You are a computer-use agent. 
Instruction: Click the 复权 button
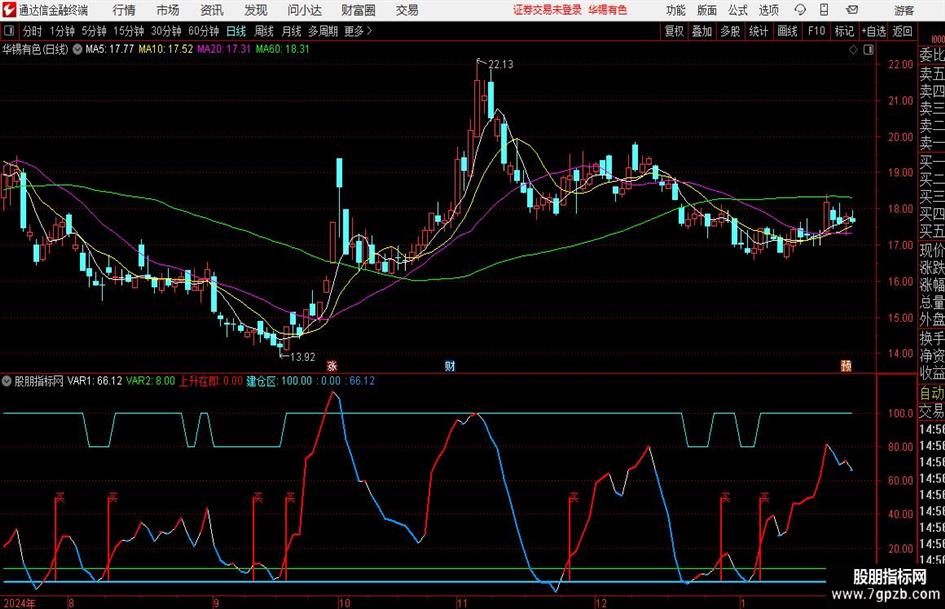click(x=674, y=31)
